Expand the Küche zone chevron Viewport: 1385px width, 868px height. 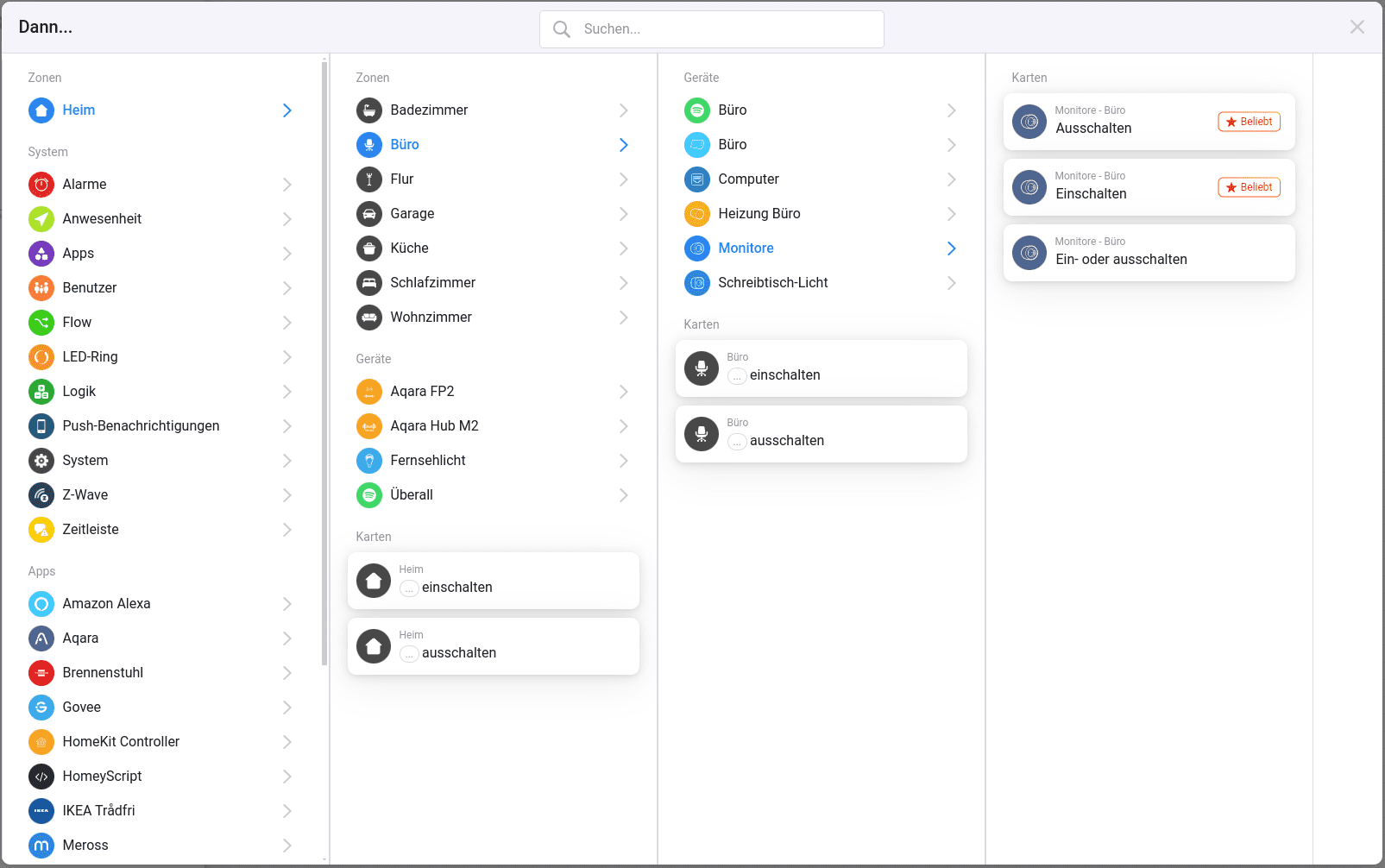click(x=623, y=248)
